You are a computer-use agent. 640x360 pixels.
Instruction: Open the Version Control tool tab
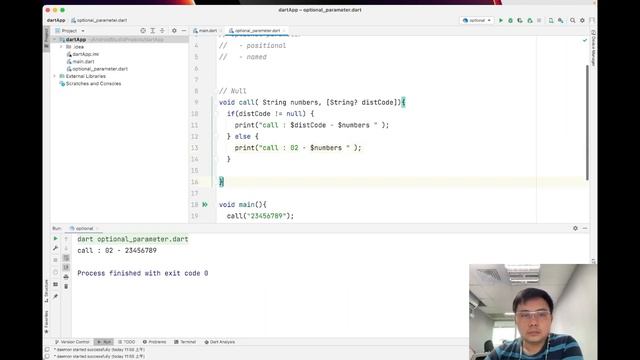pos(72,342)
